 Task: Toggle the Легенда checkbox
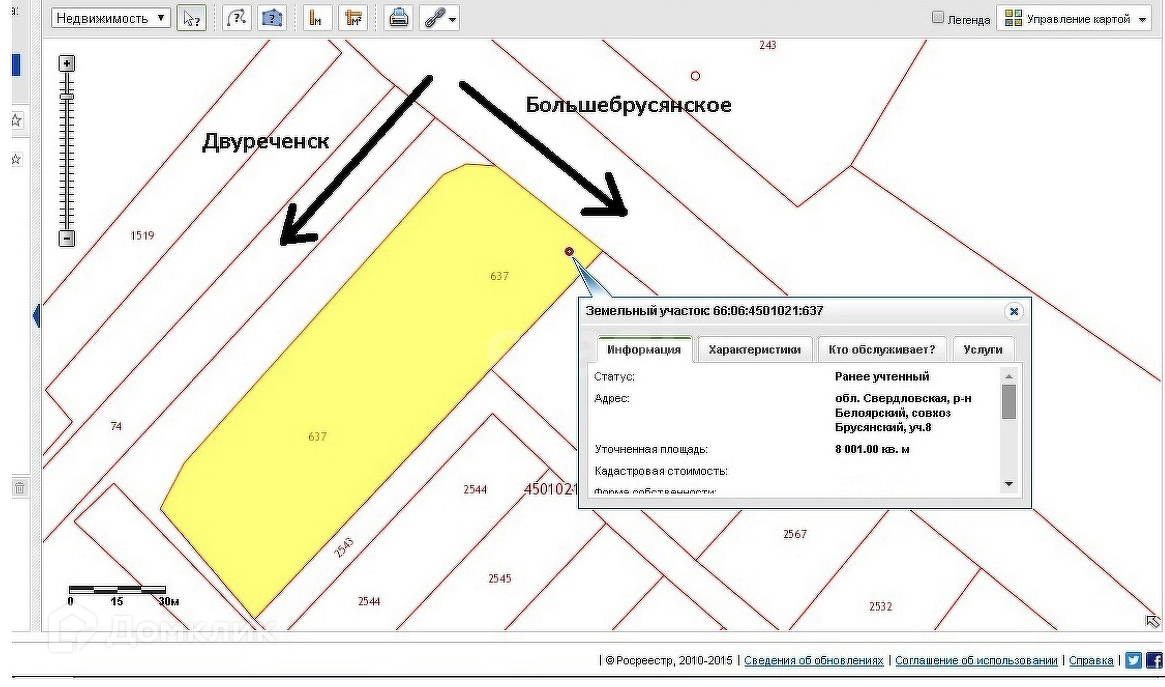pyautogui.click(x=938, y=18)
